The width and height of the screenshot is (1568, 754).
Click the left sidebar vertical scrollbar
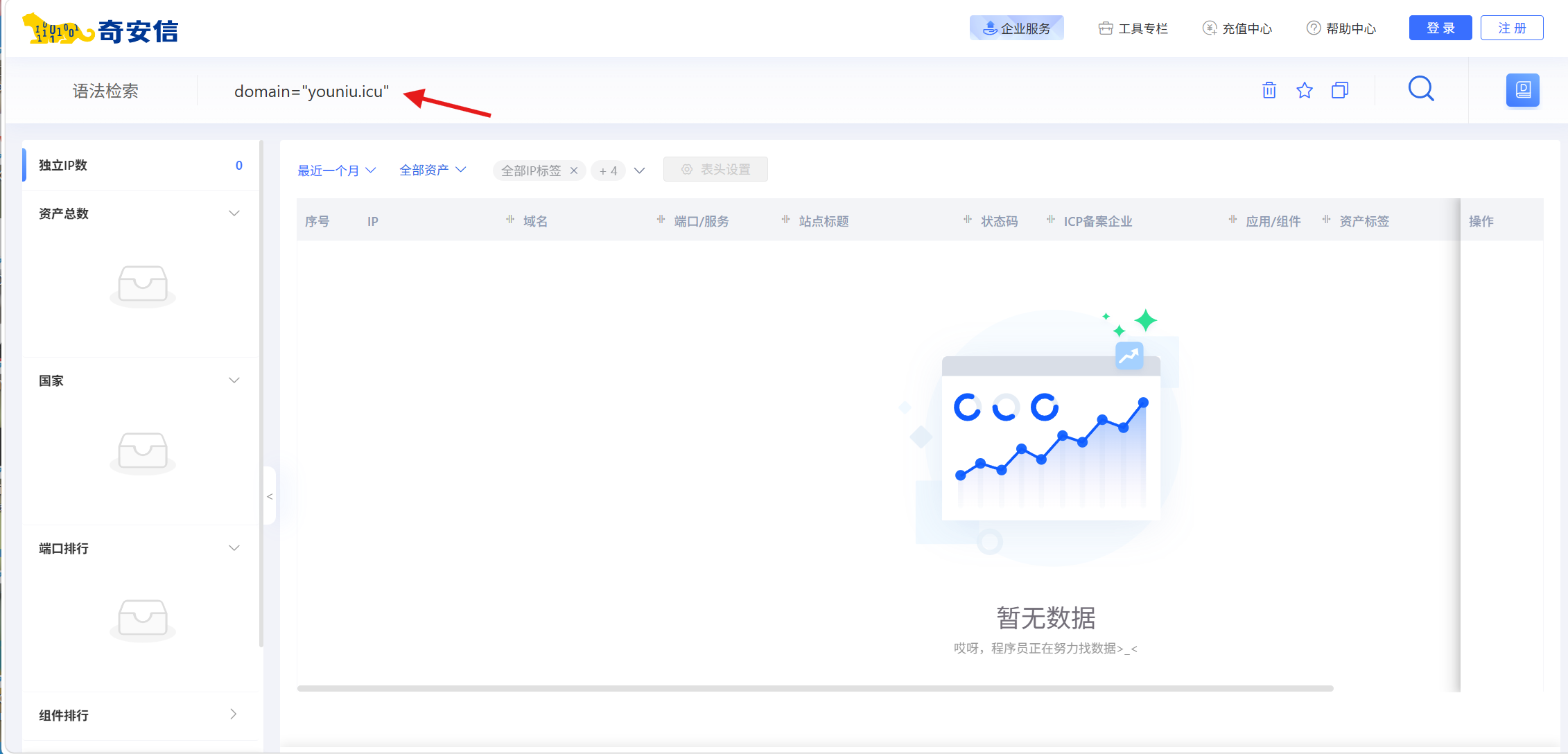[x=261, y=393]
